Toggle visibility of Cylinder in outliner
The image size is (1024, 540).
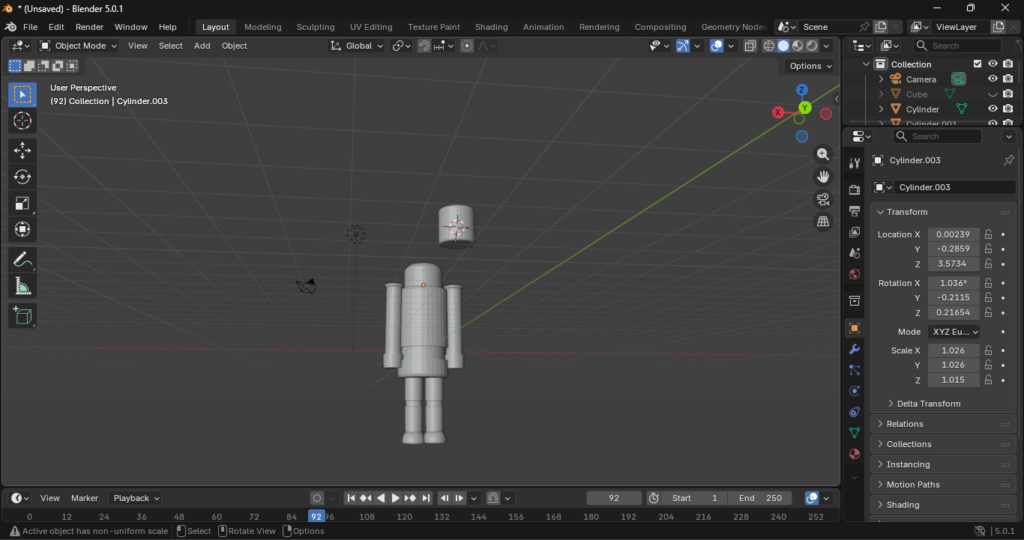992,109
